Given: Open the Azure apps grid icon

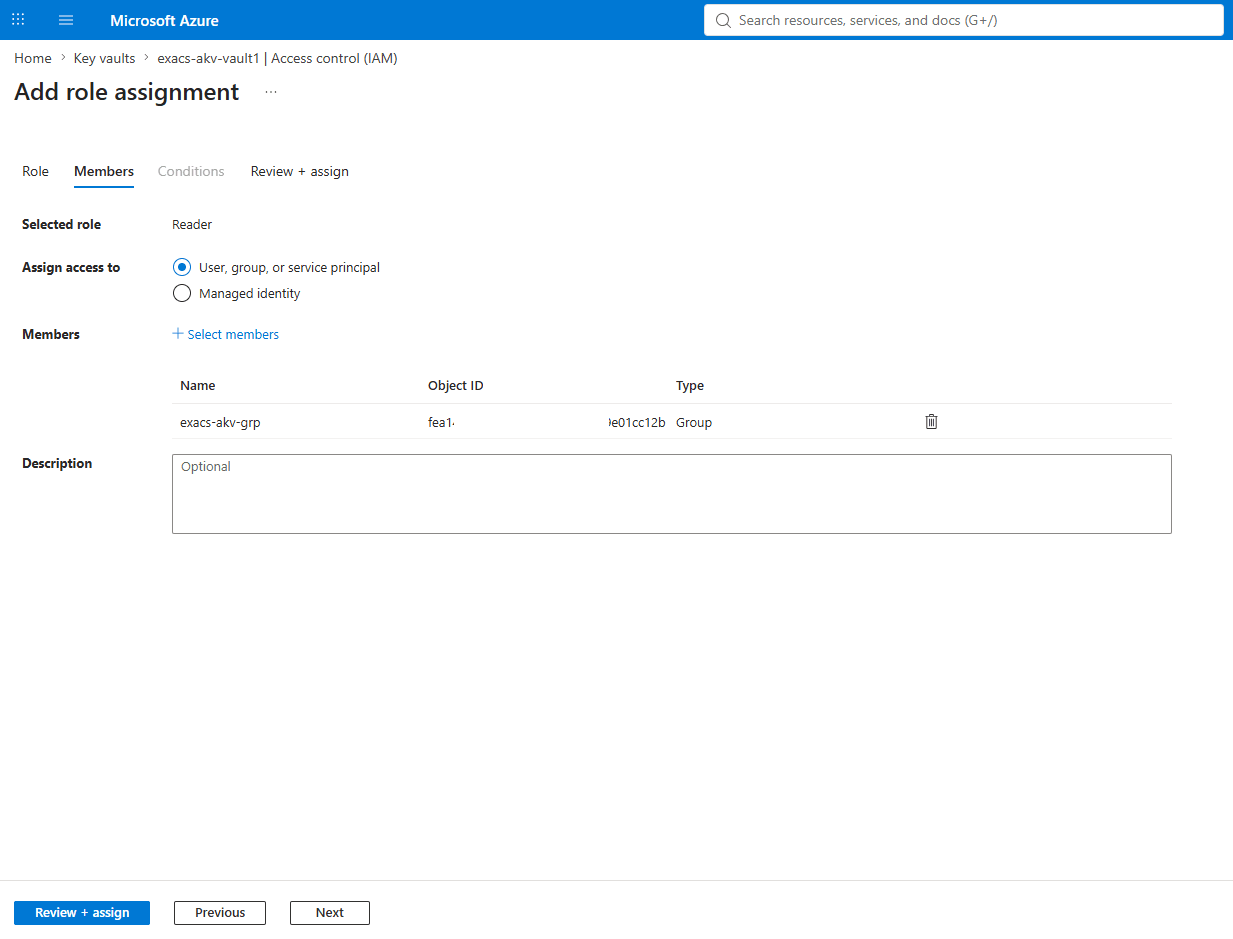Looking at the screenshot, I should tap(18, 20).
